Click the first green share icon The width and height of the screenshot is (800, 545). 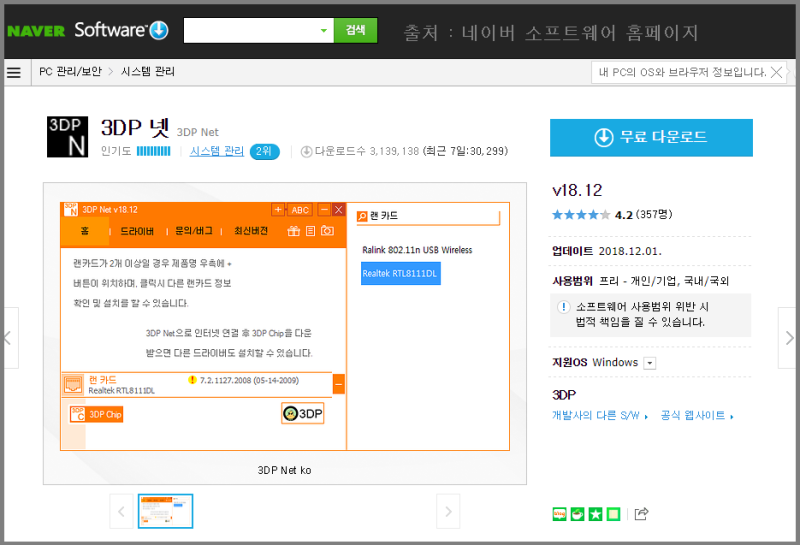pos(560,514)
